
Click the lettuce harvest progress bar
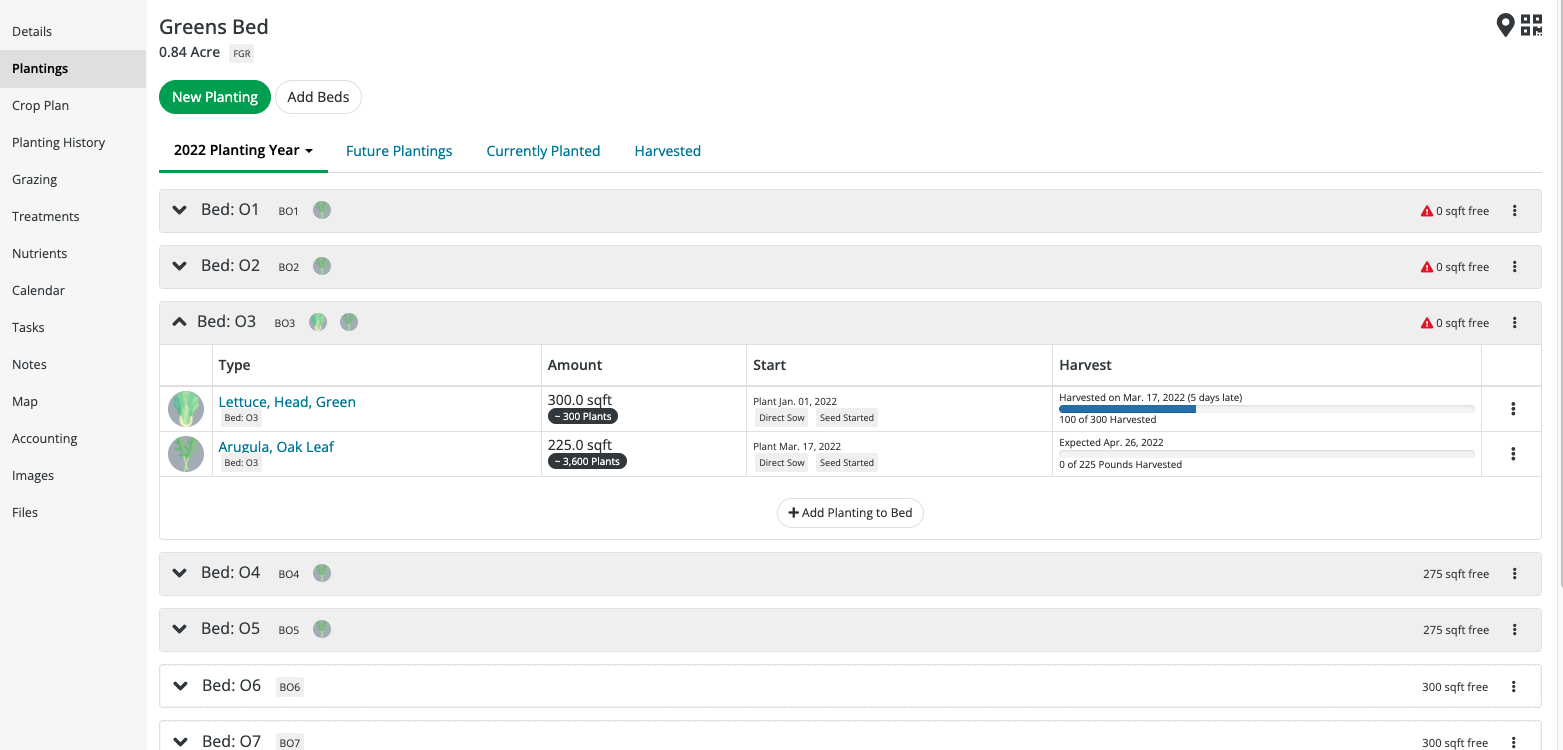point(1267,409)
